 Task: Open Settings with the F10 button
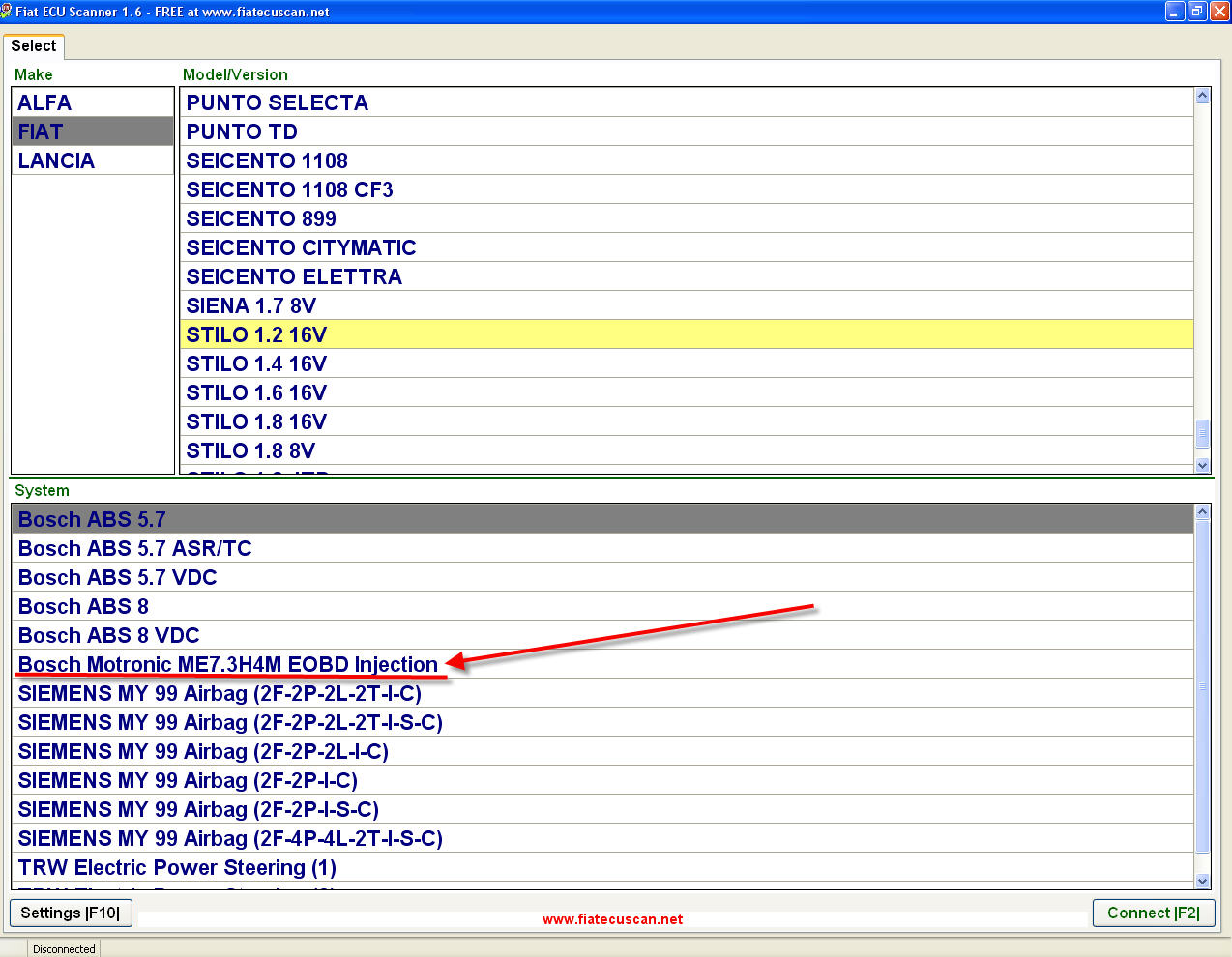pyautogui.click(x=71, y=913)
